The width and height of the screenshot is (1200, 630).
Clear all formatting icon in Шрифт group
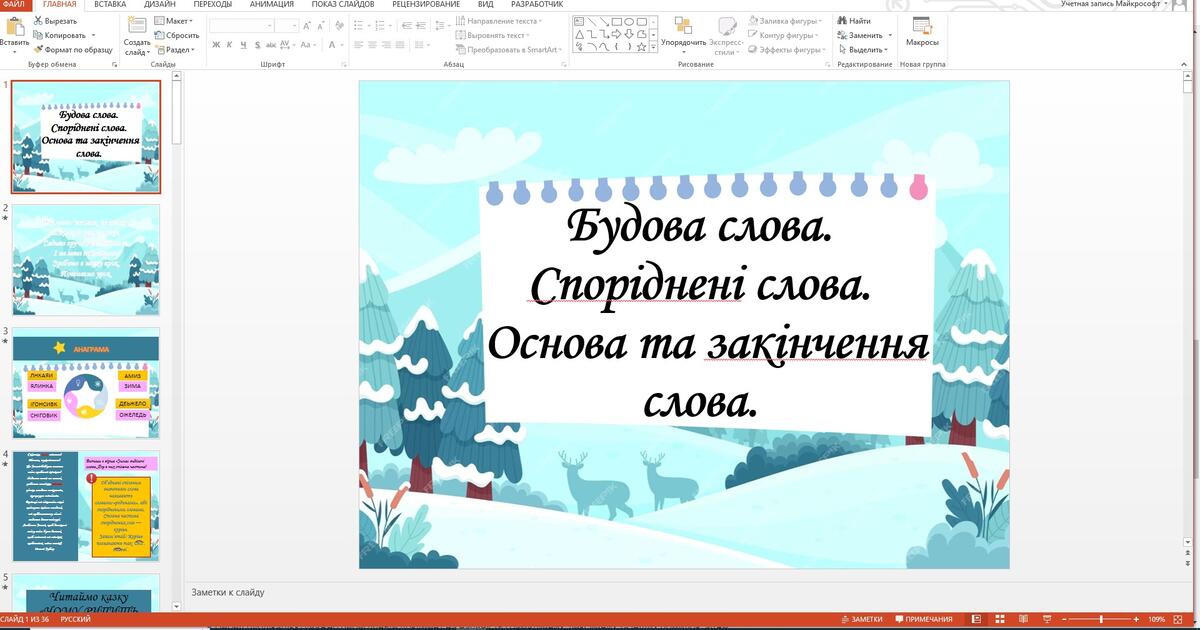coord(339,25)
